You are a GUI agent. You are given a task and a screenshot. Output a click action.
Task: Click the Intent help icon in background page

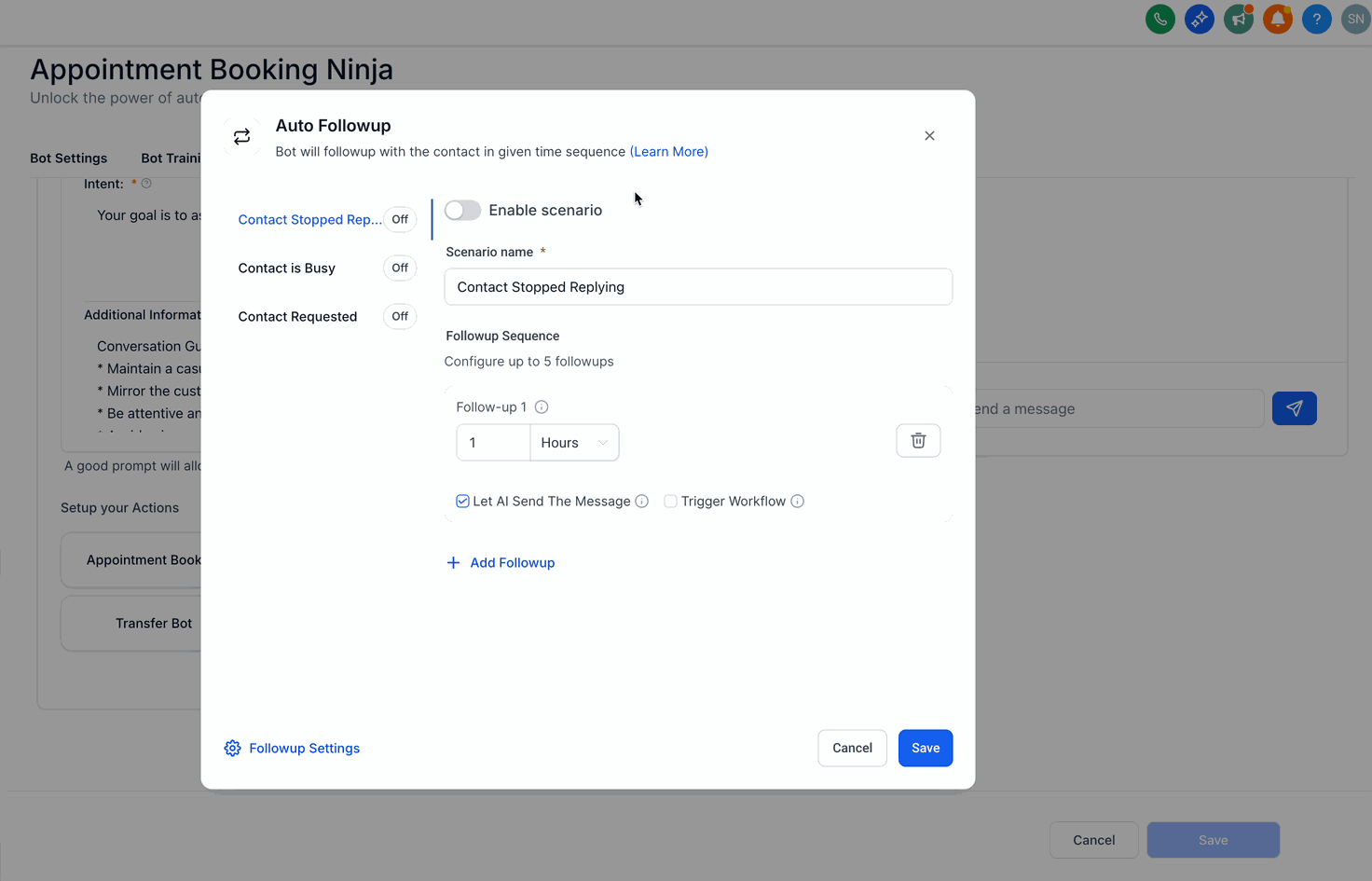coord(146,184)
